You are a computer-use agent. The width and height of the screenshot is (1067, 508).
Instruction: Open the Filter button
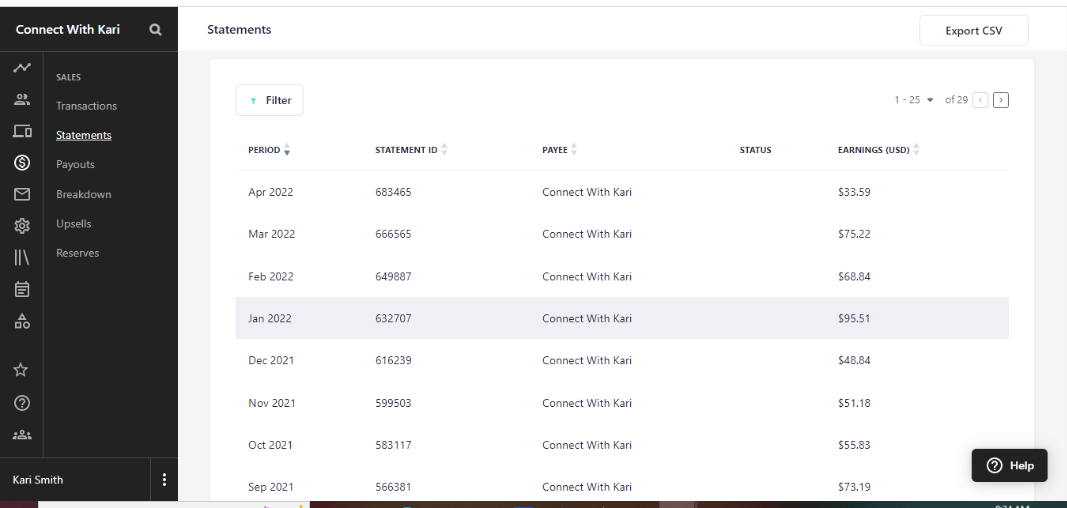pyautogui.click(x=269, y=100)
